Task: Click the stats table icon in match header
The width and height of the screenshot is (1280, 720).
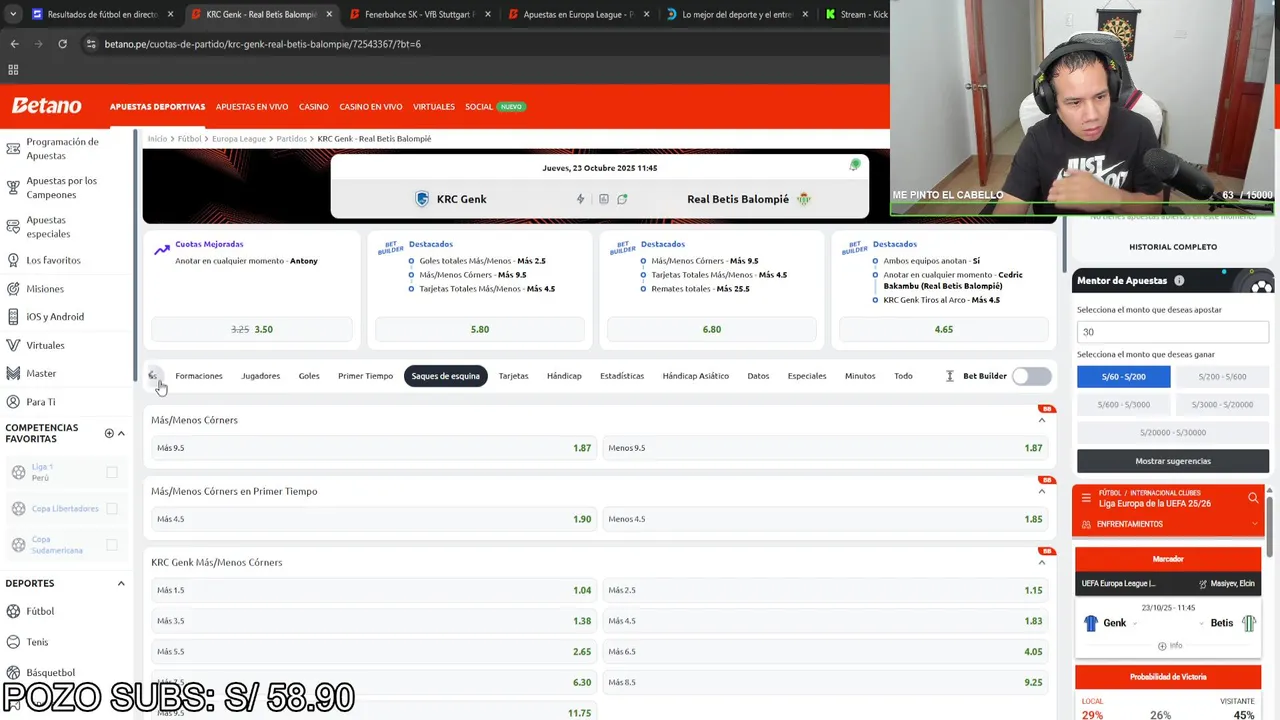Action: [x=604, y=199]
